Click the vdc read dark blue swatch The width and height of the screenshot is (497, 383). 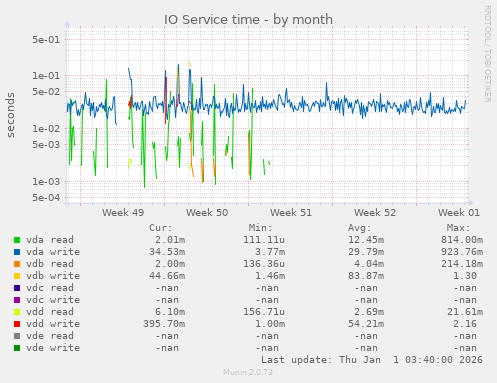(x=17, y=288)
